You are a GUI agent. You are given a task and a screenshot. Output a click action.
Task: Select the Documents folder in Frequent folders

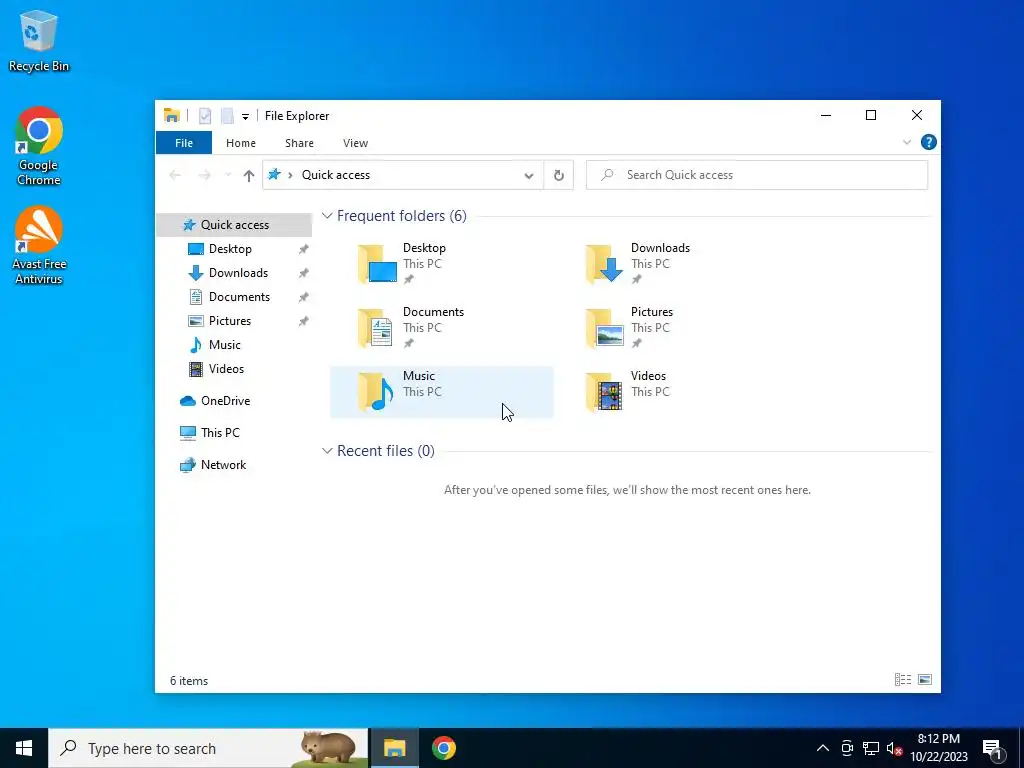click(441, 328)
